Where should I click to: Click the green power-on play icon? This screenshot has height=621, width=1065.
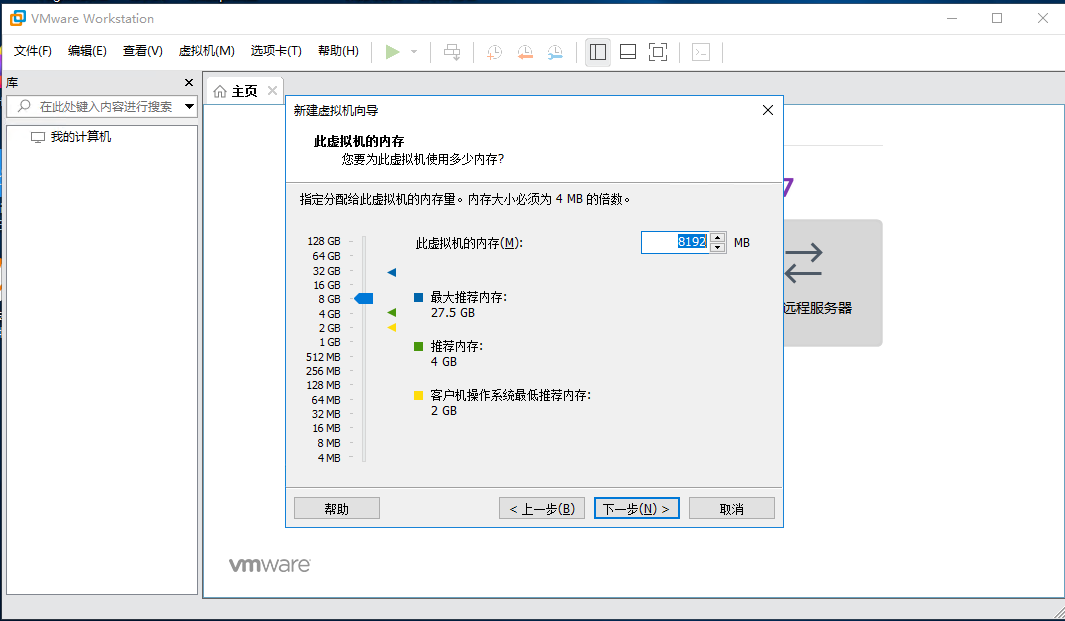click(392, 52)
